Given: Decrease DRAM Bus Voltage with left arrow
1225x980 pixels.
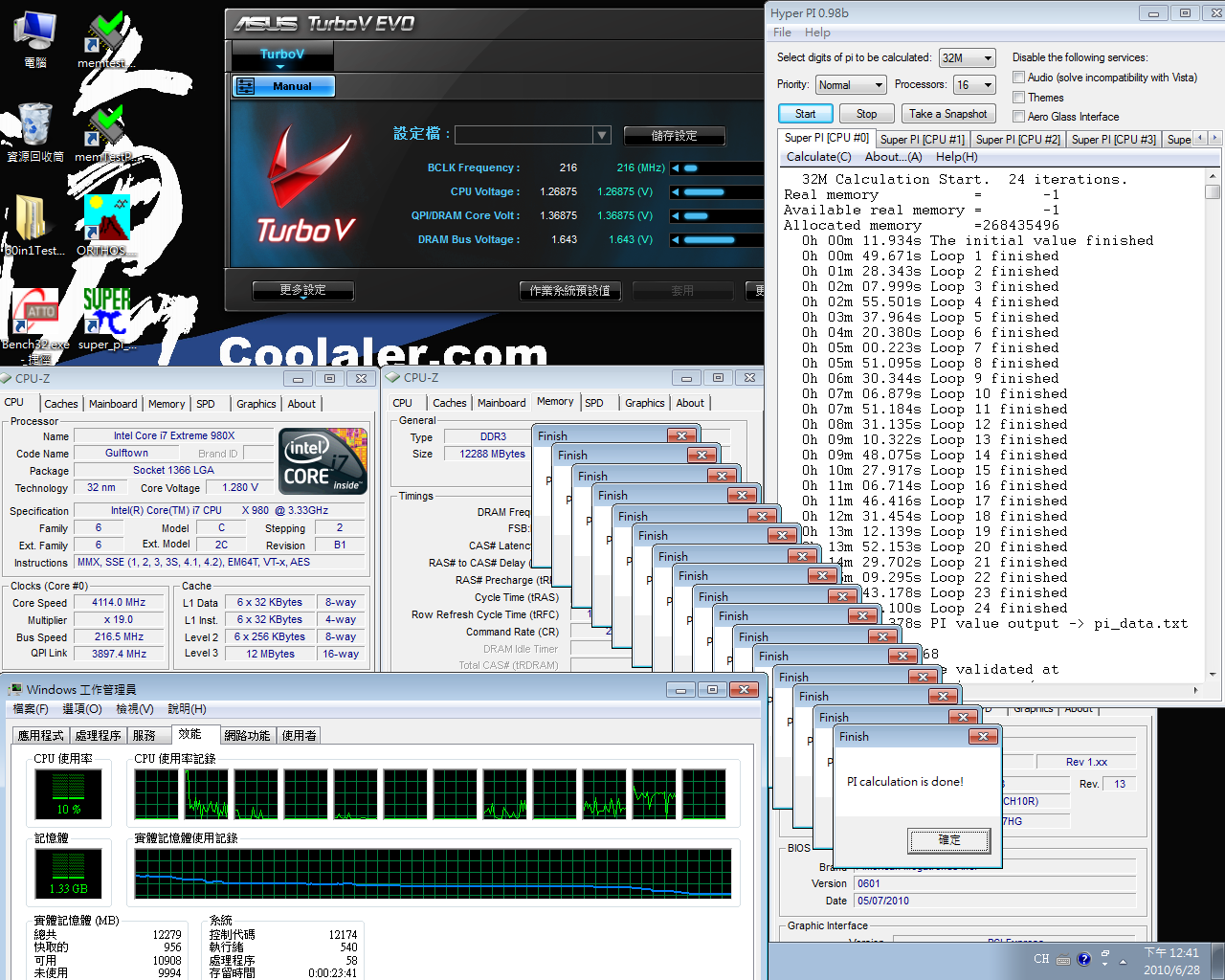Looking at the screenshot, I should [x=676, y=239].
